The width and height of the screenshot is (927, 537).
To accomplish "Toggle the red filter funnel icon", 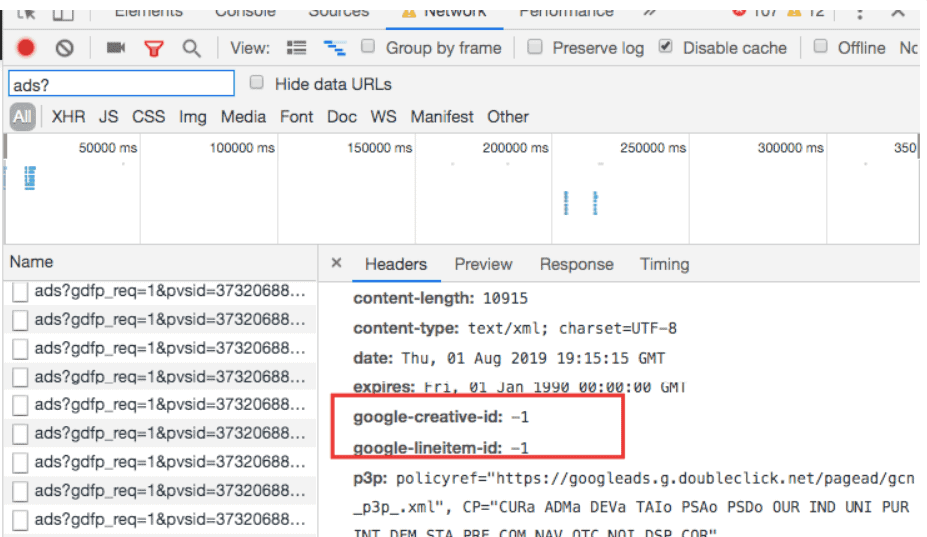I will tap(153, 48).
